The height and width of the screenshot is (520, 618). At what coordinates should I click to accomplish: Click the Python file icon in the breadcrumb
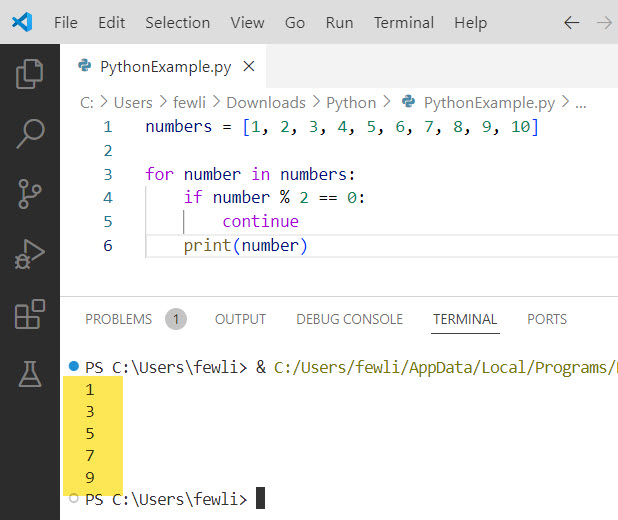(408, 101)
